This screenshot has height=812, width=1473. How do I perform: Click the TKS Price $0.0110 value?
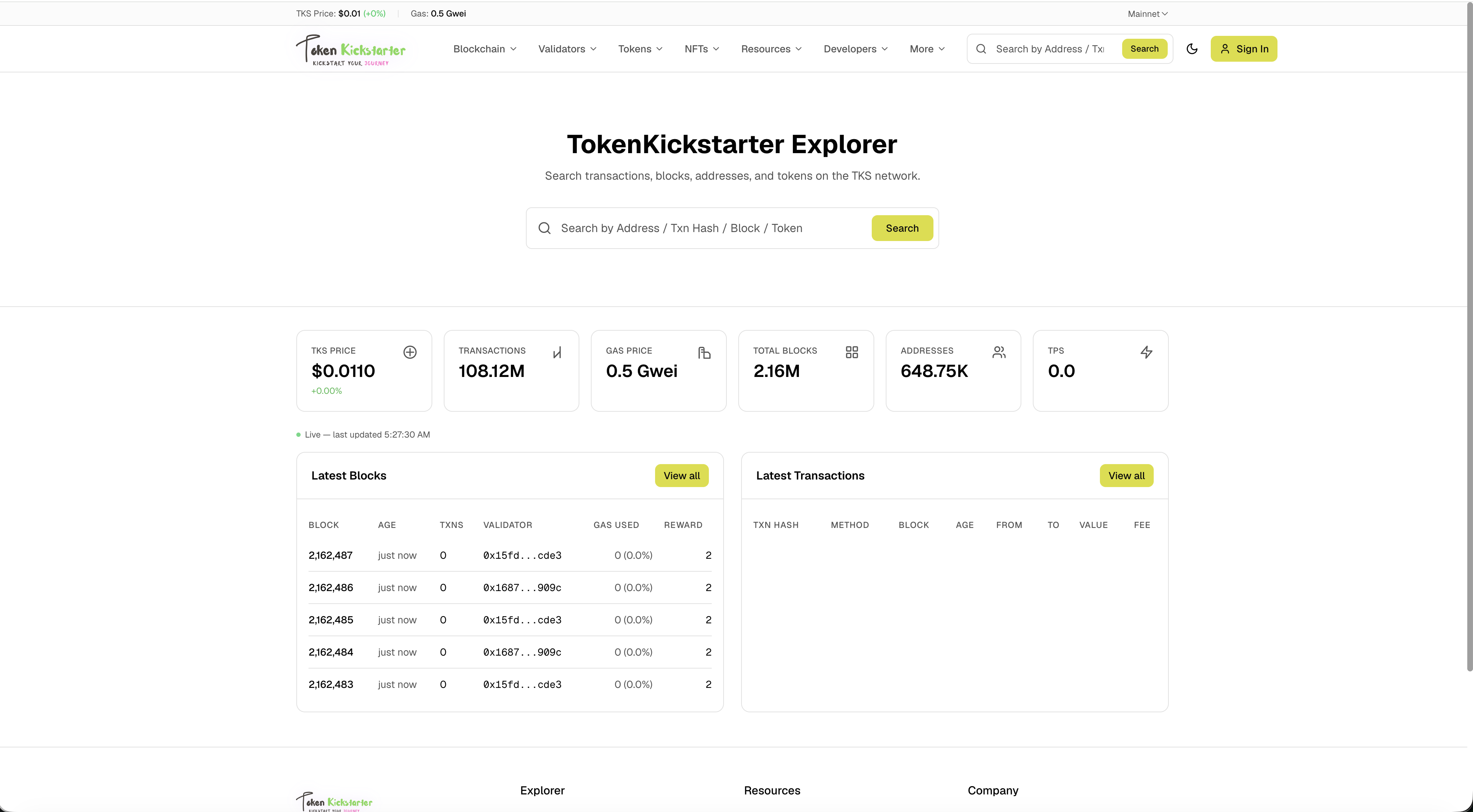pos(343,371)
